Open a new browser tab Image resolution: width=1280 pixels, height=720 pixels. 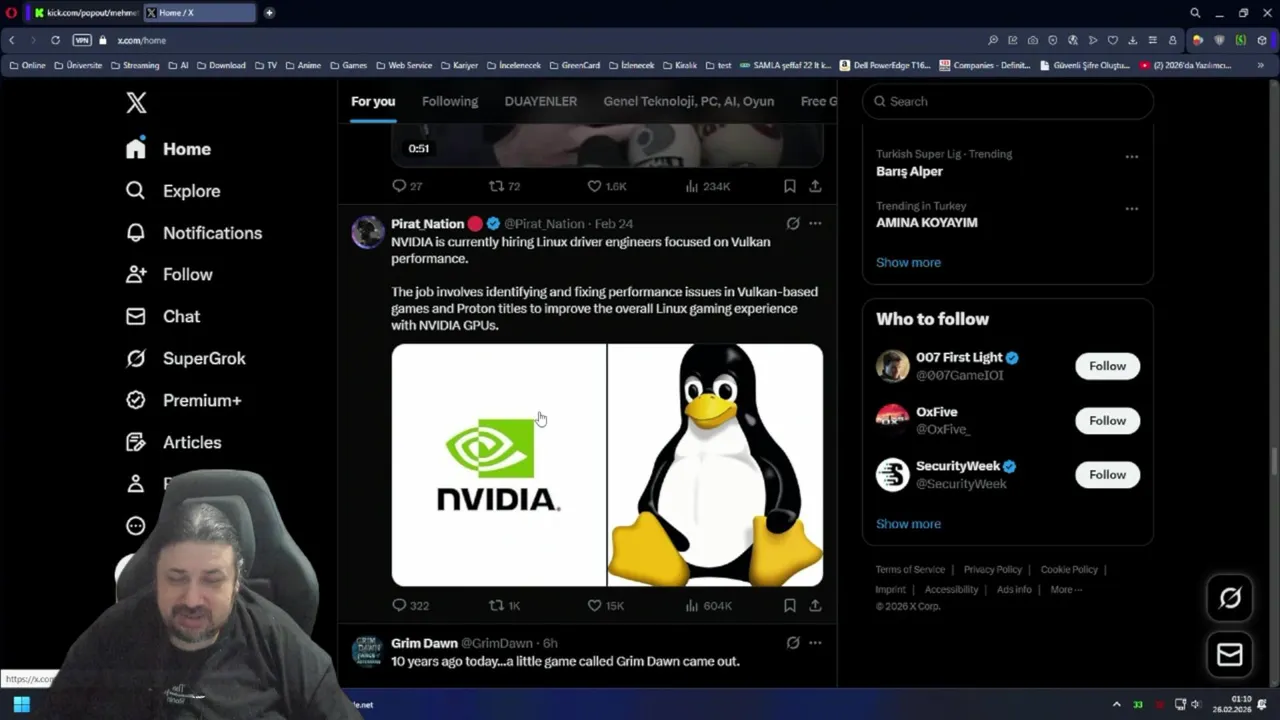pyautogui.click(x=269, y=13)
